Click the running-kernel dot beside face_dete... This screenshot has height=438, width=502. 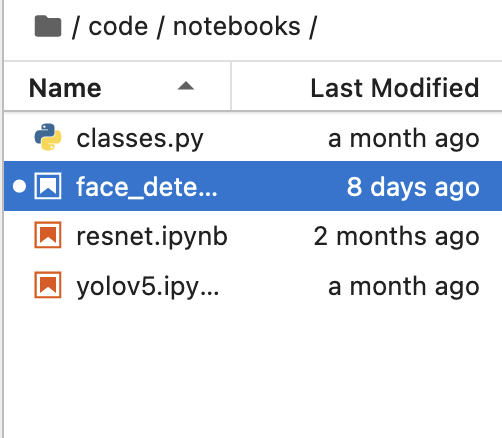point(19,186)
